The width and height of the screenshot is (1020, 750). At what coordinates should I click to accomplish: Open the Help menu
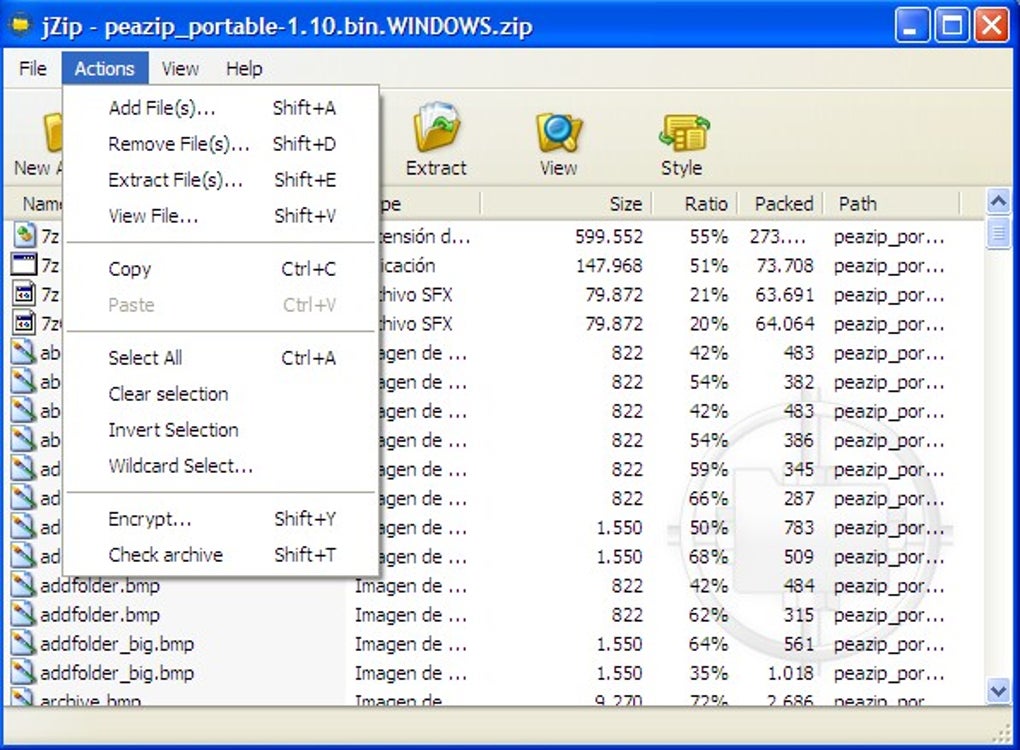click(x=244, y=68)
